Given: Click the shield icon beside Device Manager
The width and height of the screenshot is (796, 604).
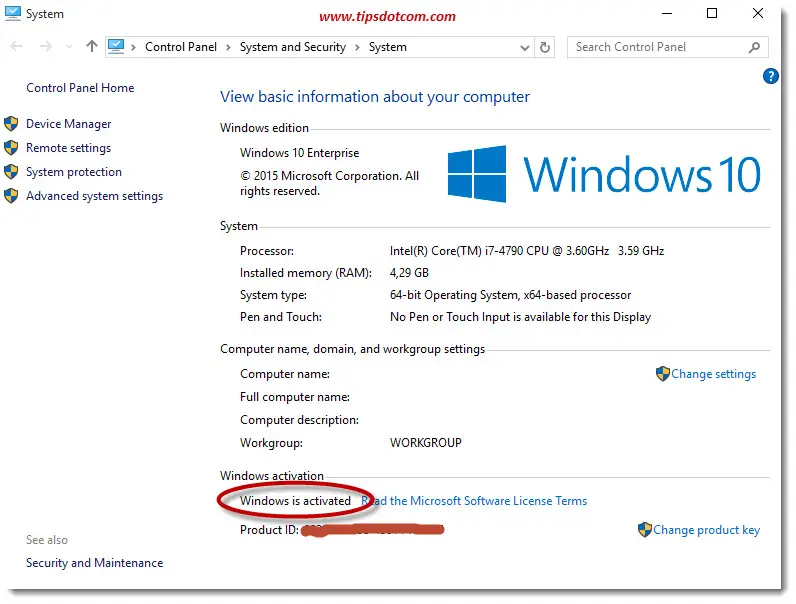Looking at the screenshot, I should point(11,124).
